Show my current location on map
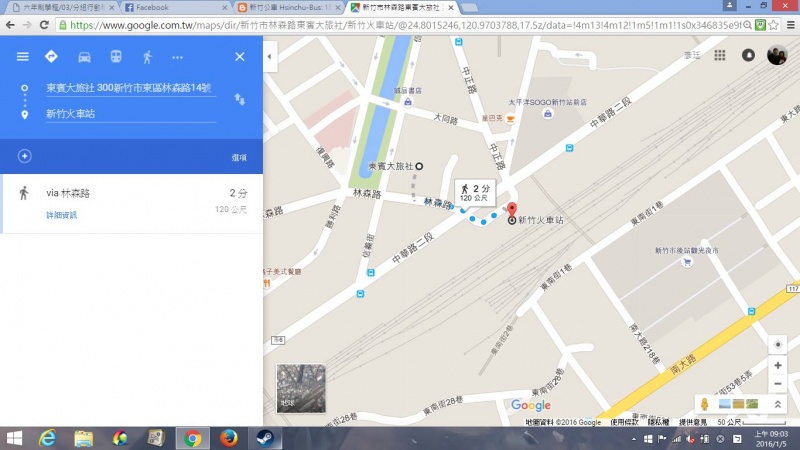Viewport: 800px width, 450px height. click(x=778, y=344)
